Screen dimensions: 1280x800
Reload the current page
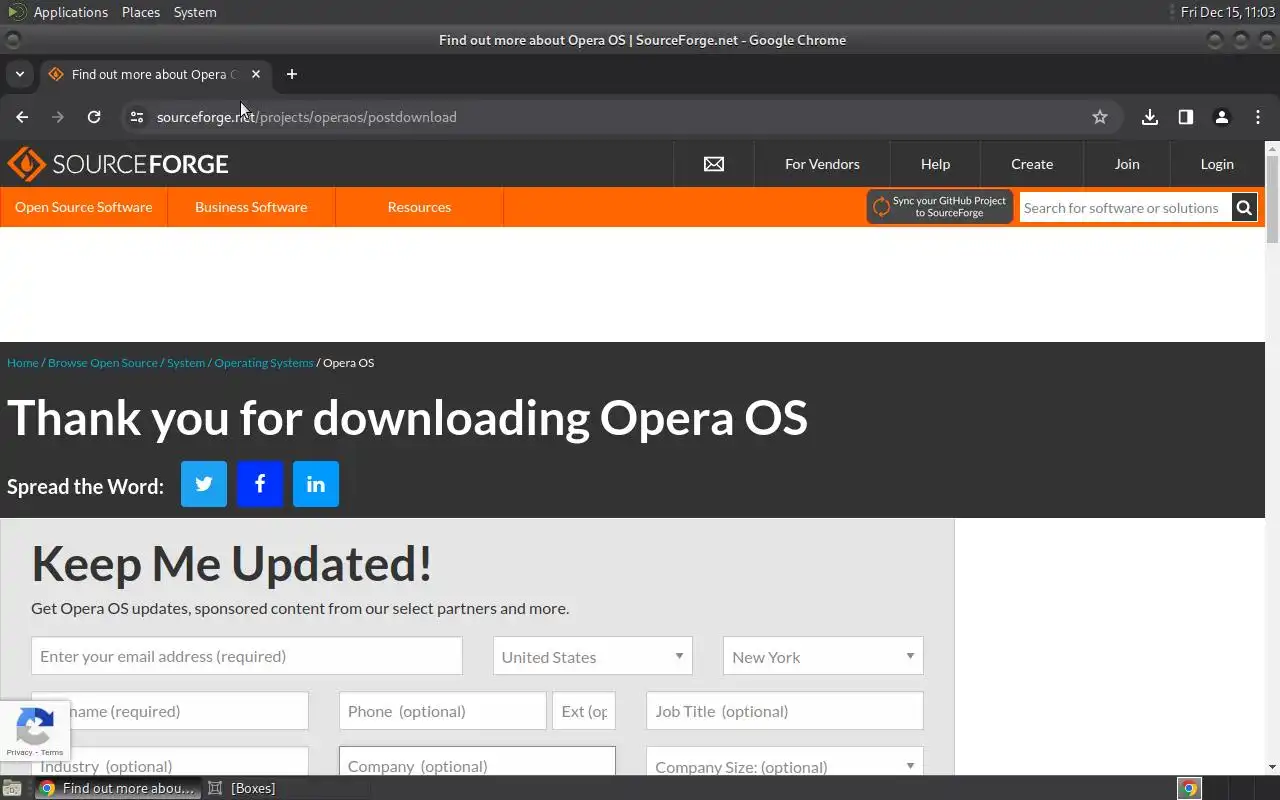pyautogui.click(x=94, y=117)
